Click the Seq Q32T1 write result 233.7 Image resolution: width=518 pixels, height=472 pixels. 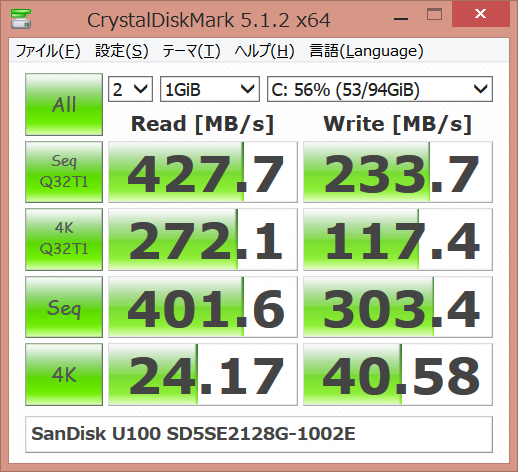398,172
